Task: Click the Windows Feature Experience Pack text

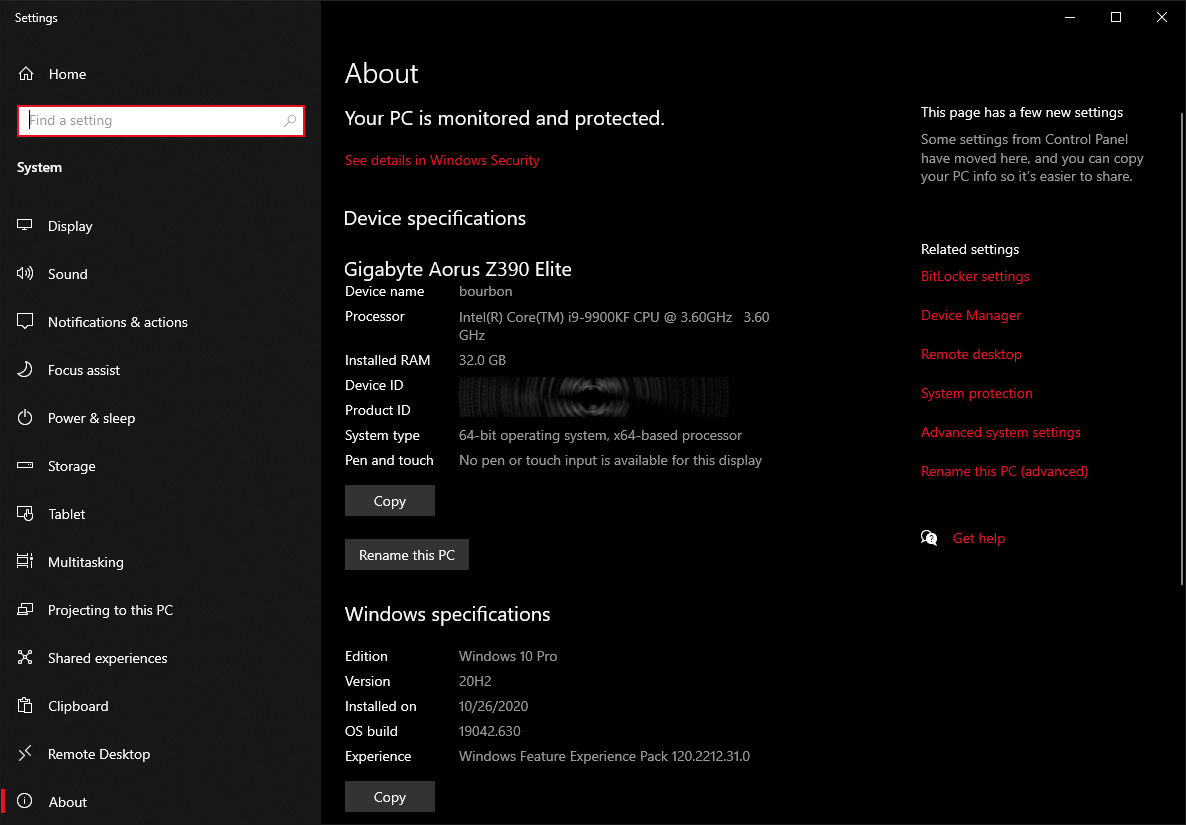Action: click(x=604, y=756)
